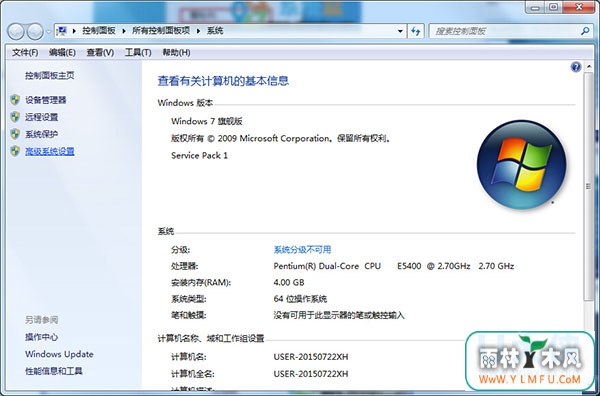The width and height of the screenshot is (600, 396).
Task: Click the search magnifier icon
Action: (585, 31)
